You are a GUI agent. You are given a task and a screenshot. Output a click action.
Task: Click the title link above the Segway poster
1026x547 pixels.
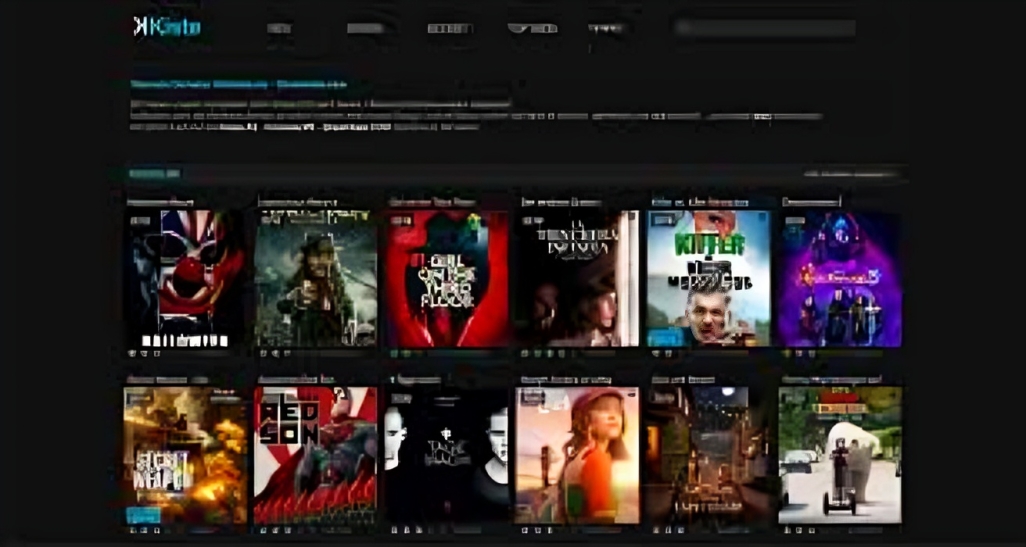pyautogui.click(x=832, y=379)
